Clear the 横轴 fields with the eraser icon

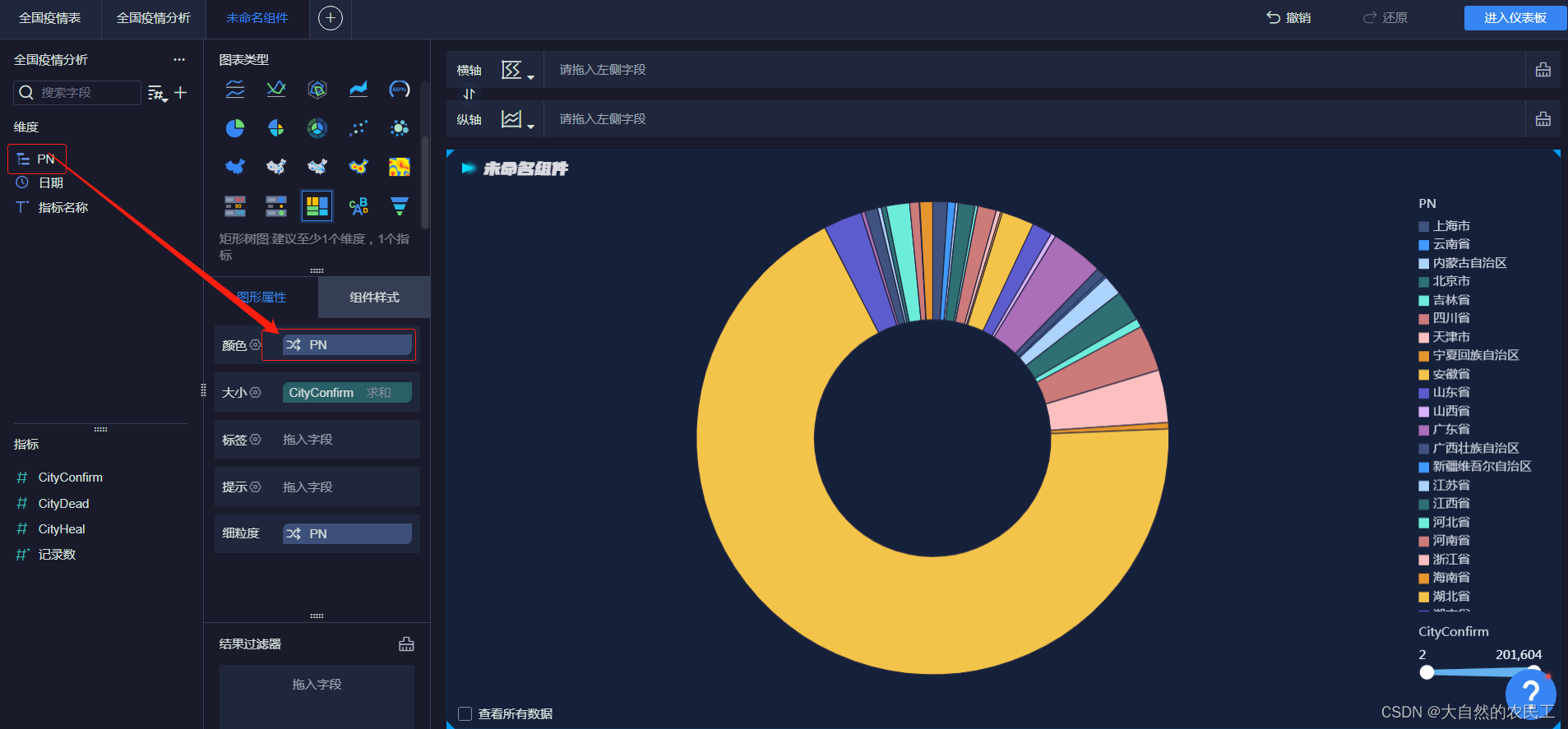(1543, 70)
